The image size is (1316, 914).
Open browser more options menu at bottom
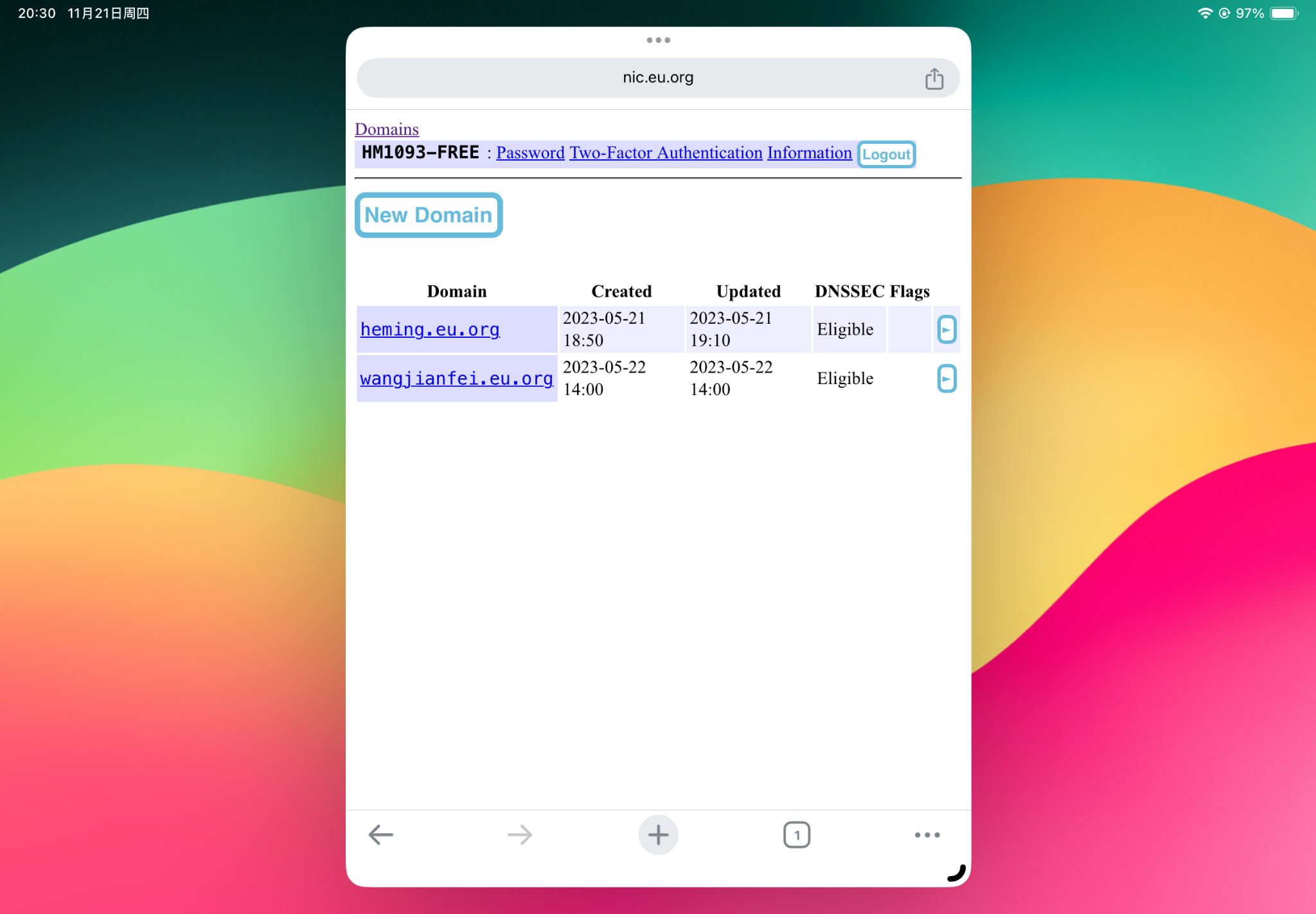[927, 834]
